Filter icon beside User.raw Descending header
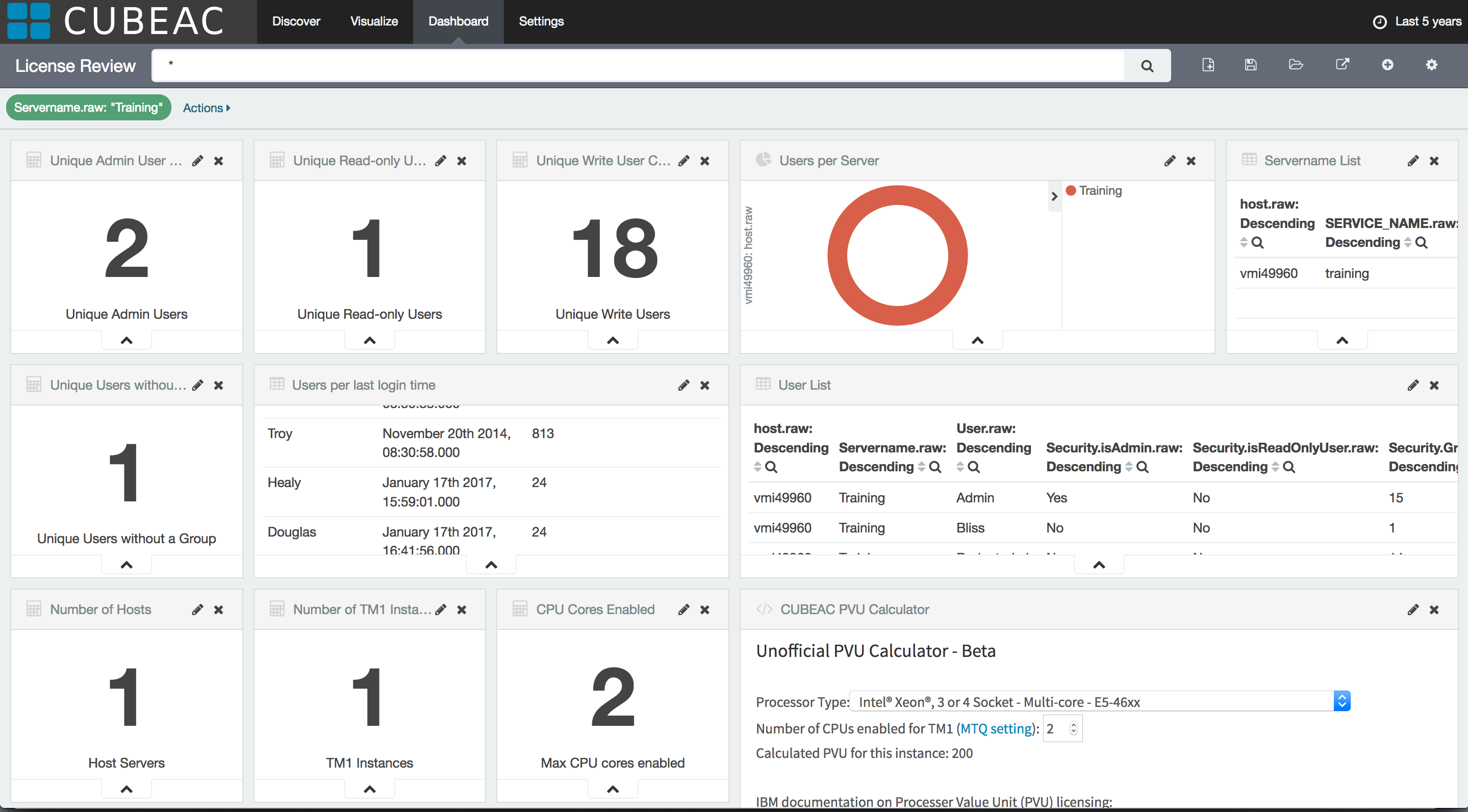1468x812 pixels. coord(974,467)
